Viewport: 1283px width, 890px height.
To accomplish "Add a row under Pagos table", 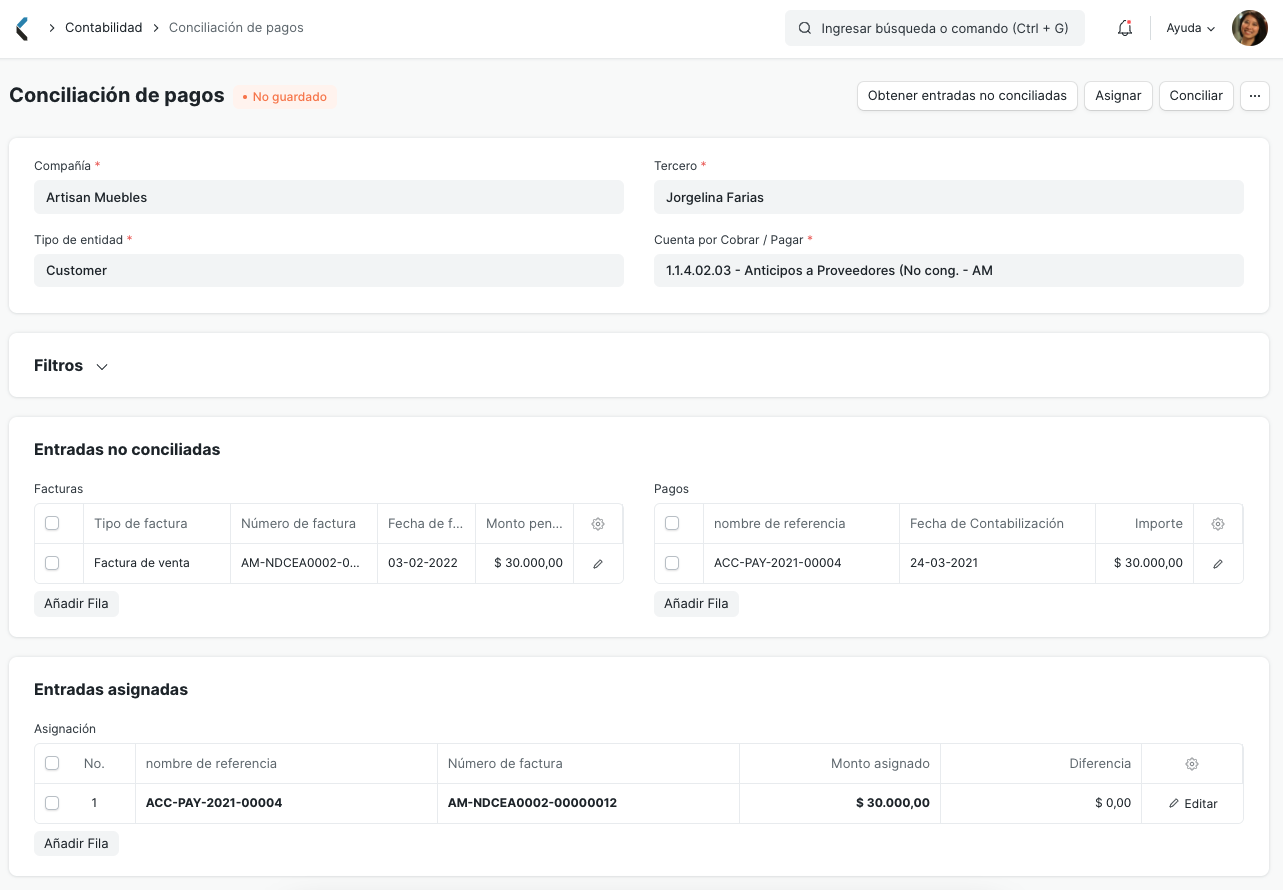I will pyautogui.click(x=696, y=604).
